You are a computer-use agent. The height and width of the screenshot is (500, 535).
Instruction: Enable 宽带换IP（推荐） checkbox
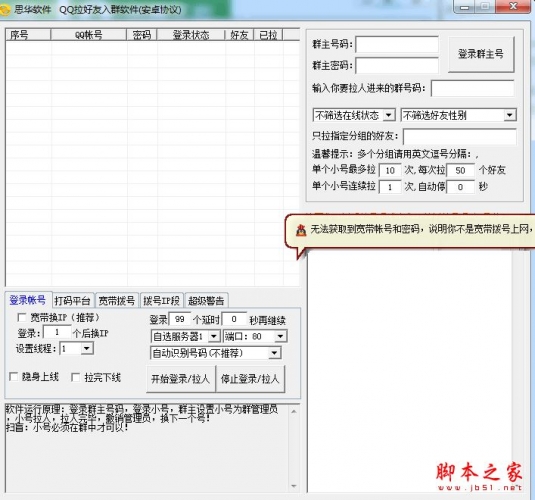pyautogui.click(x=22, y=317)
